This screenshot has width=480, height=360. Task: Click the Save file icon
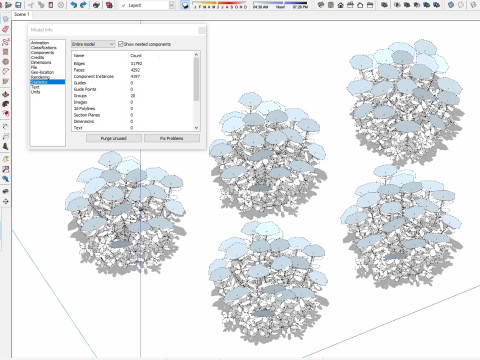click(x=18, y=5)
